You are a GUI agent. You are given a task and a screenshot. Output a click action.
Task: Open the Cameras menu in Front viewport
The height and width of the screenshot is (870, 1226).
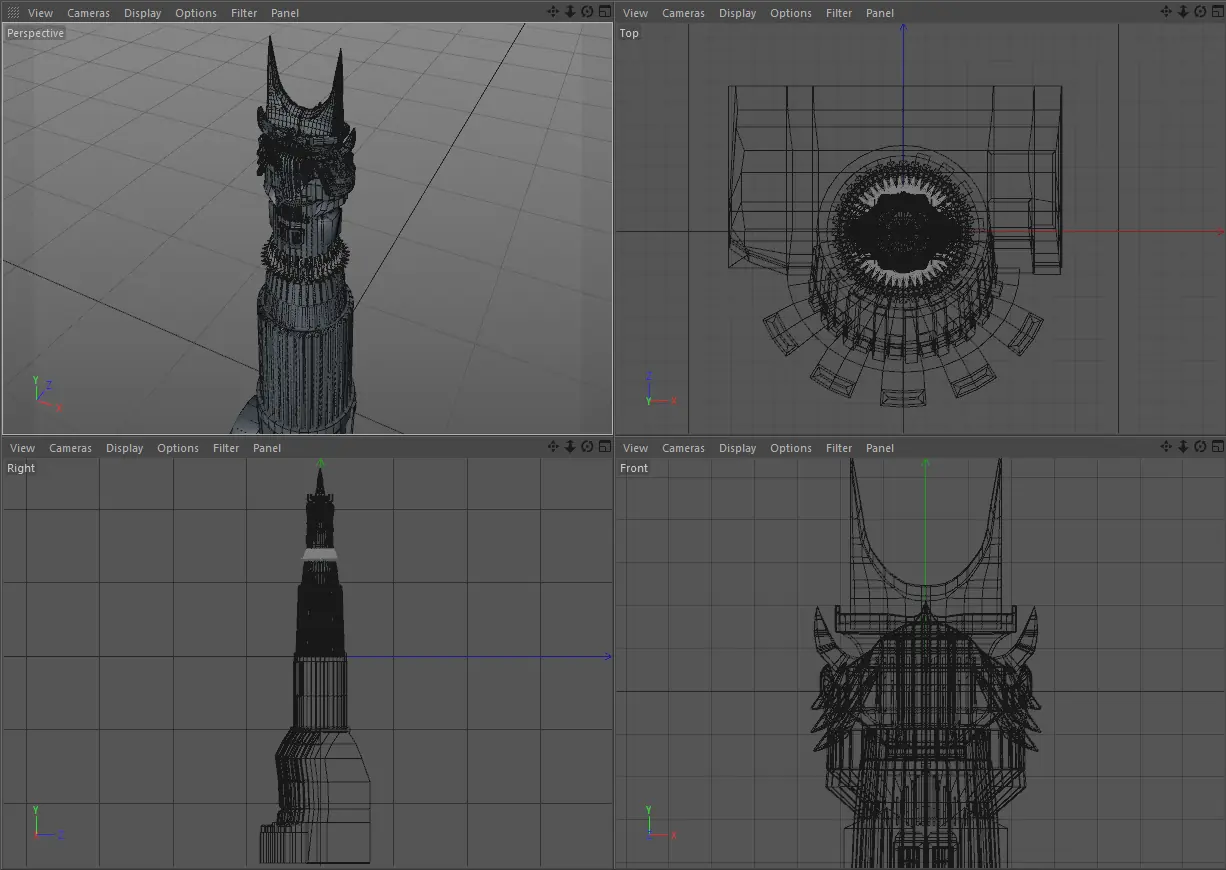684,448
